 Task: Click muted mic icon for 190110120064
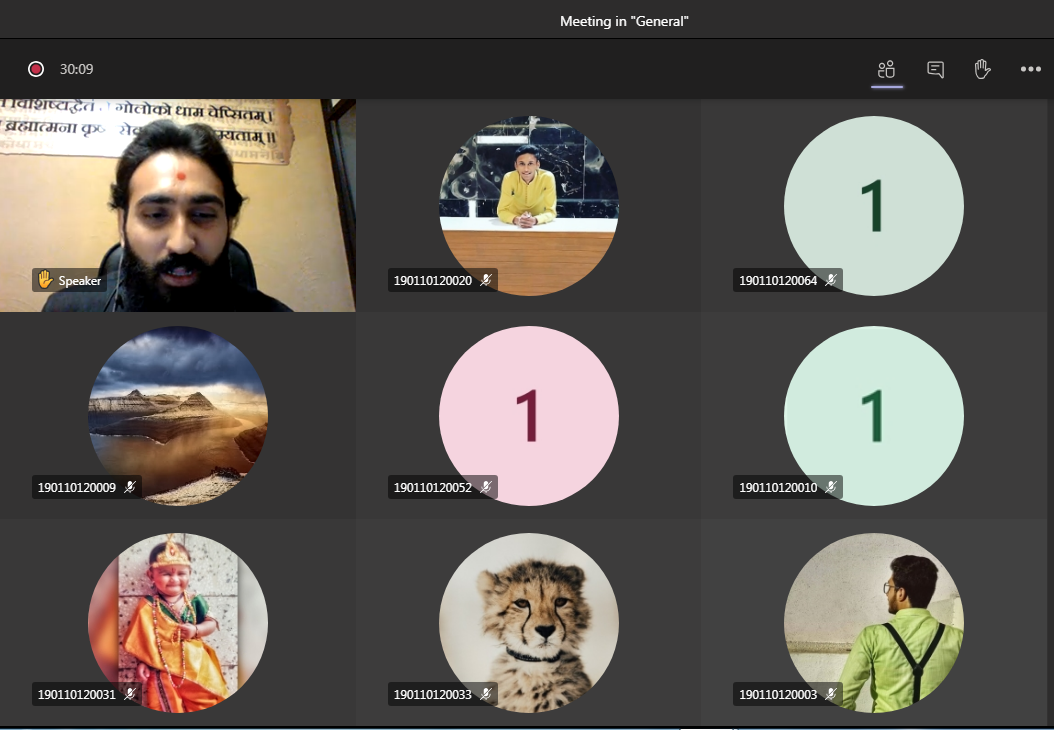click(831, 280)
